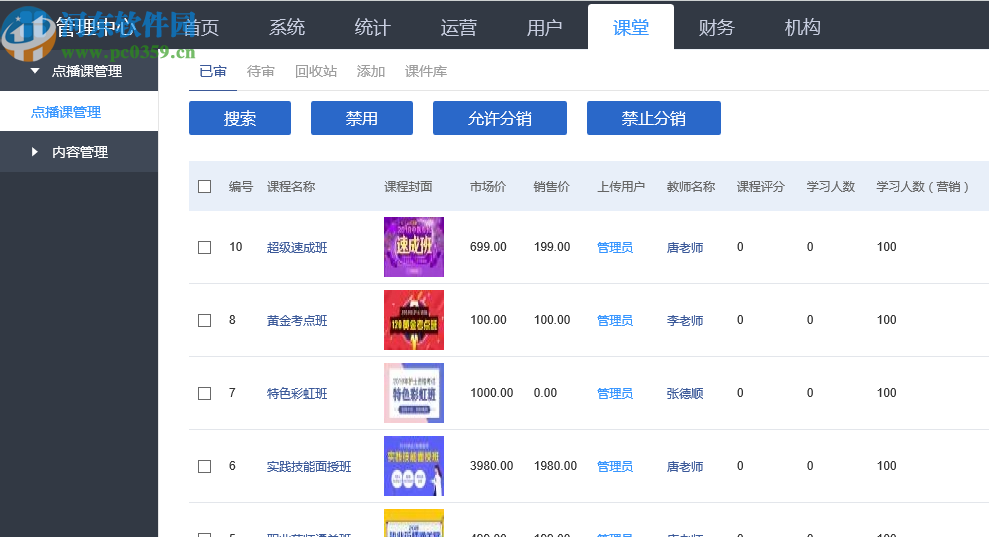Click the 199.00 sale price cell
The height and width of the screenshot is (537, 989).
point(552,247)
